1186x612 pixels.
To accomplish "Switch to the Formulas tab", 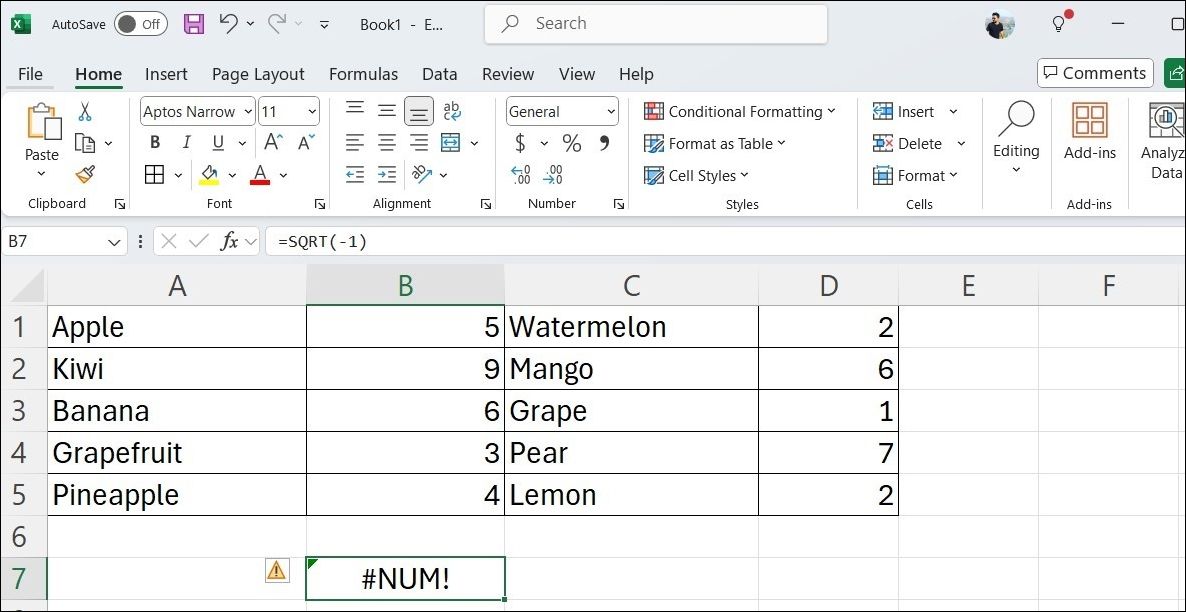I will [363, 74].
